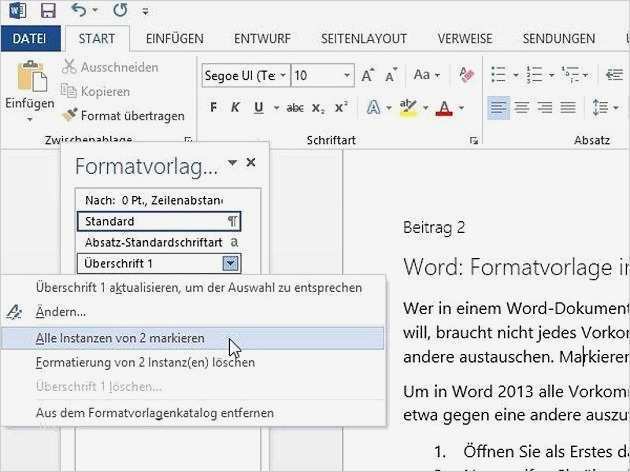Click the multilevel list icon

[x=571, y=75]
